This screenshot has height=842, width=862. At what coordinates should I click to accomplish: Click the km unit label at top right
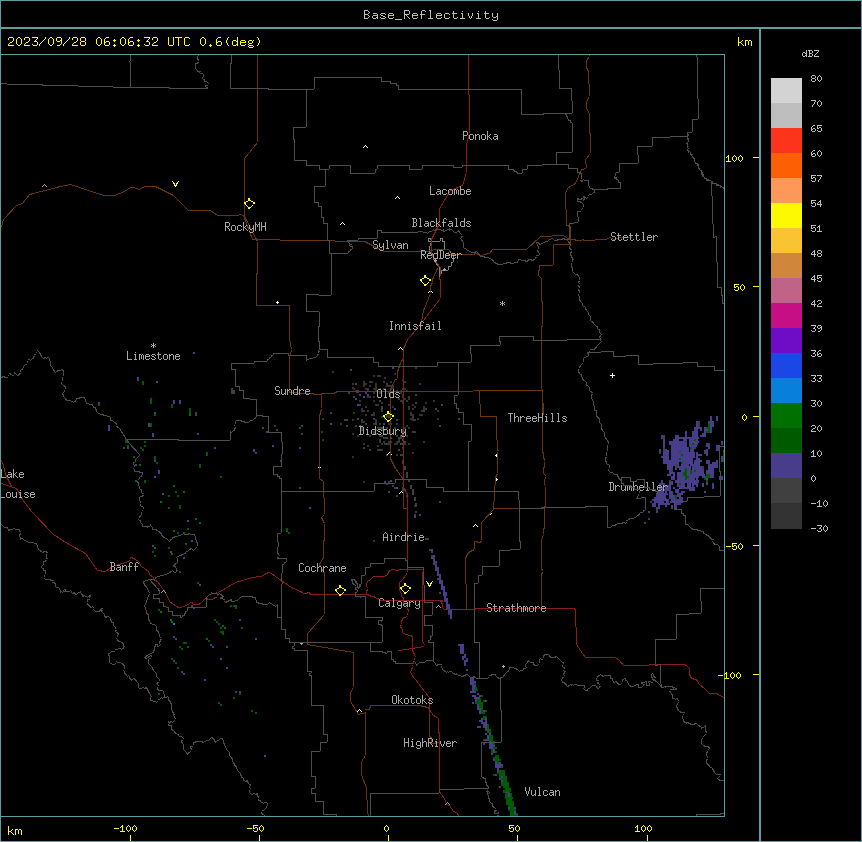[744, 42]
